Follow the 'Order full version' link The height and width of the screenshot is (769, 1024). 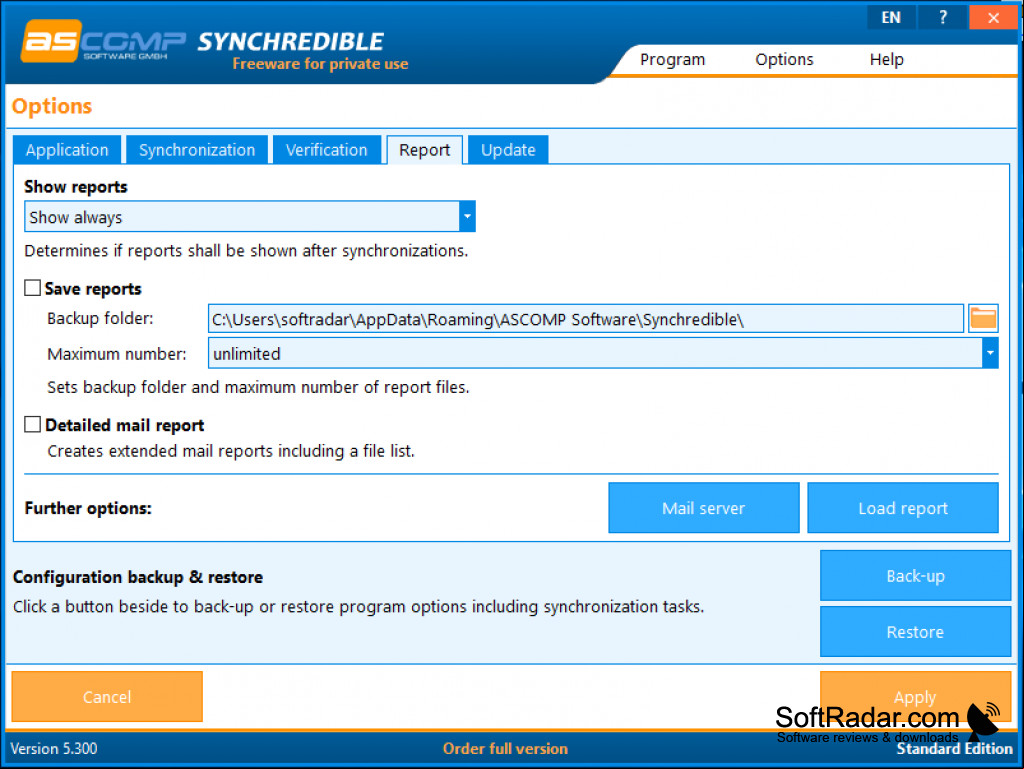click(505, 749)
